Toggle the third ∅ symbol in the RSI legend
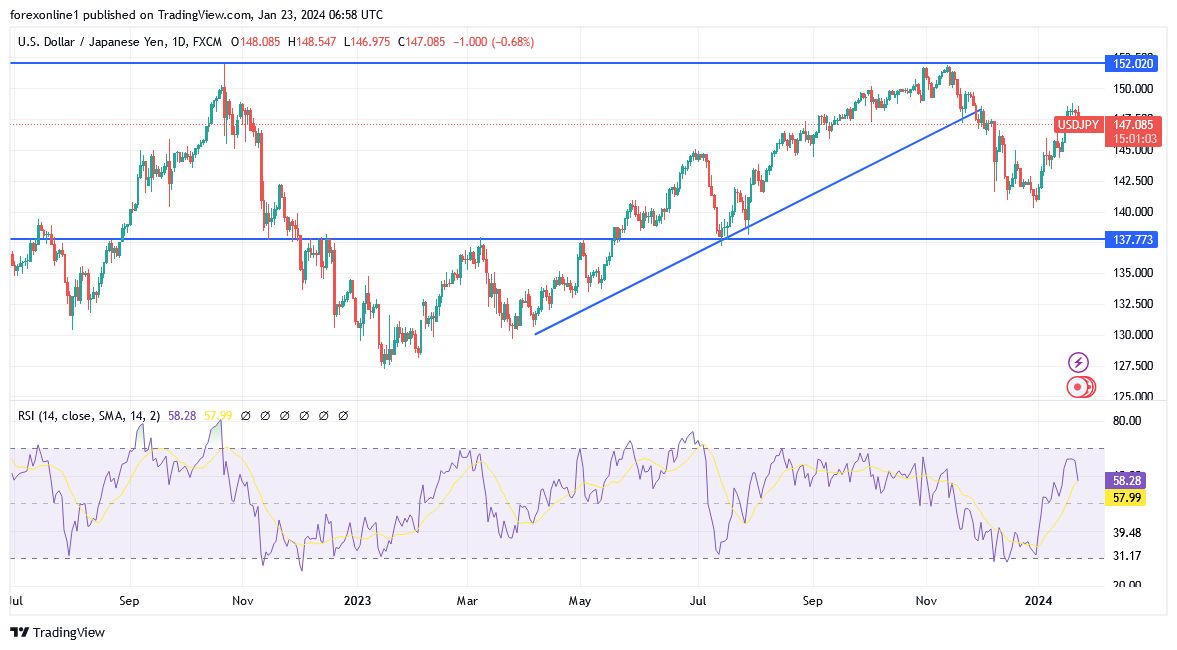The height and width of the screenshot is (650, 1177). (284, 414)
